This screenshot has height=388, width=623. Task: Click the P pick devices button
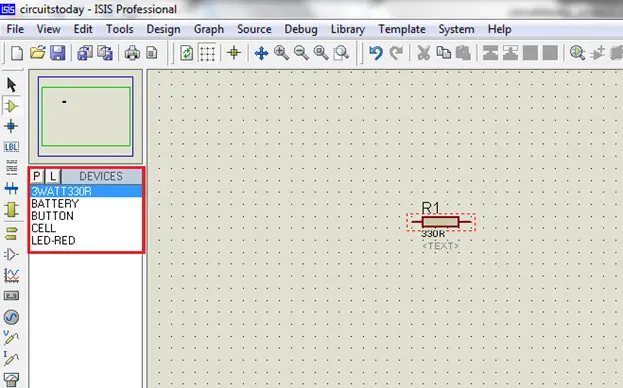[37, 176]
